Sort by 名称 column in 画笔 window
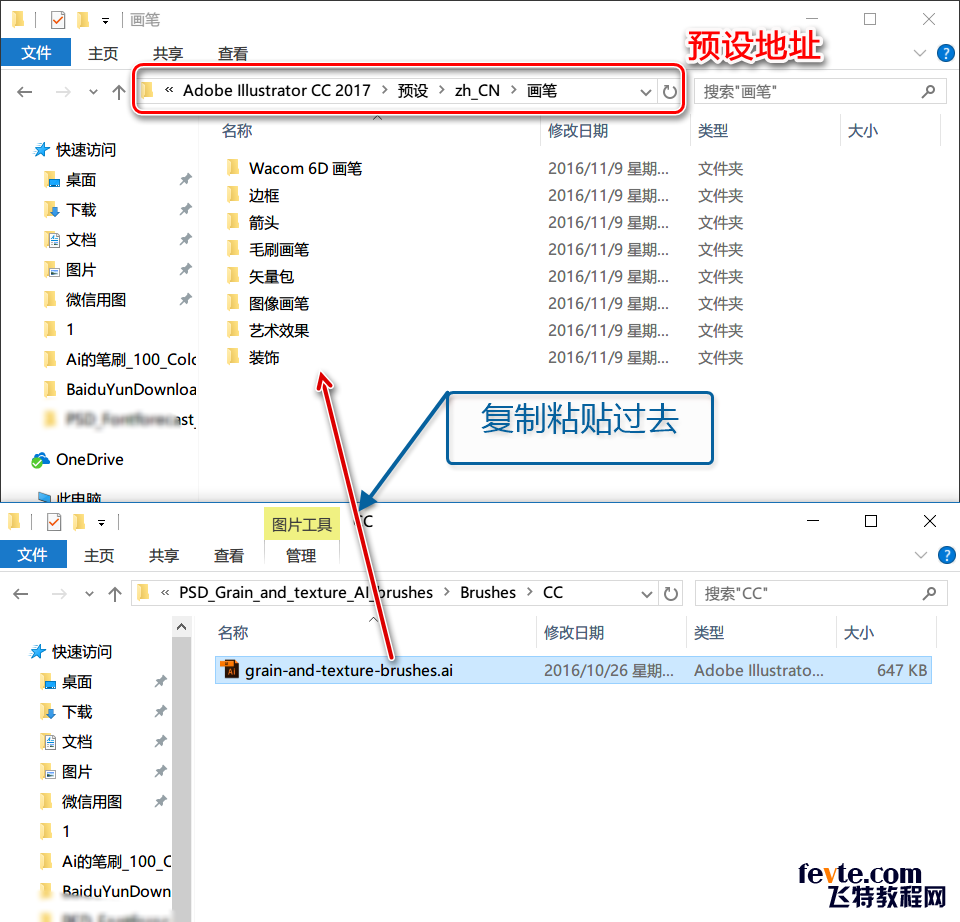 pyautogui.click(x=237, y=130)
